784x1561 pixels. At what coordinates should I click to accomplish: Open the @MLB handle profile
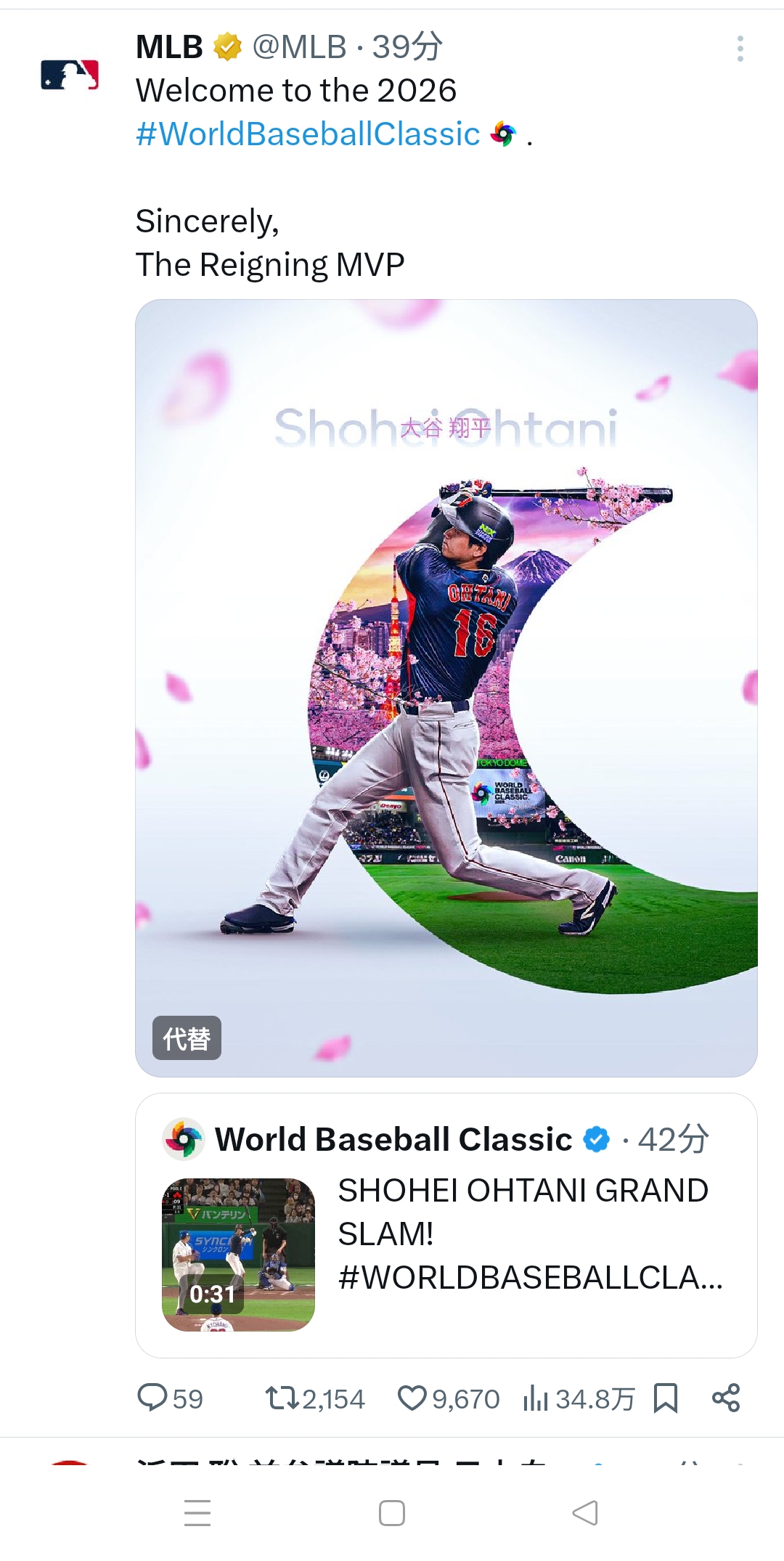pyautogui.click(x=300, y=47)
